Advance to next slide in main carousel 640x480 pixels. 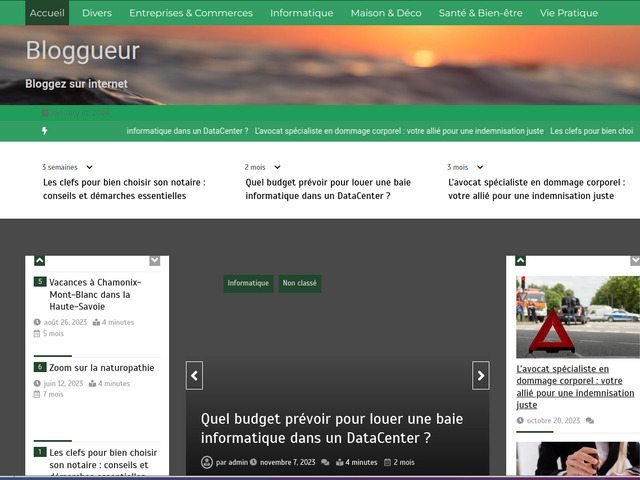tap(481, 375)
